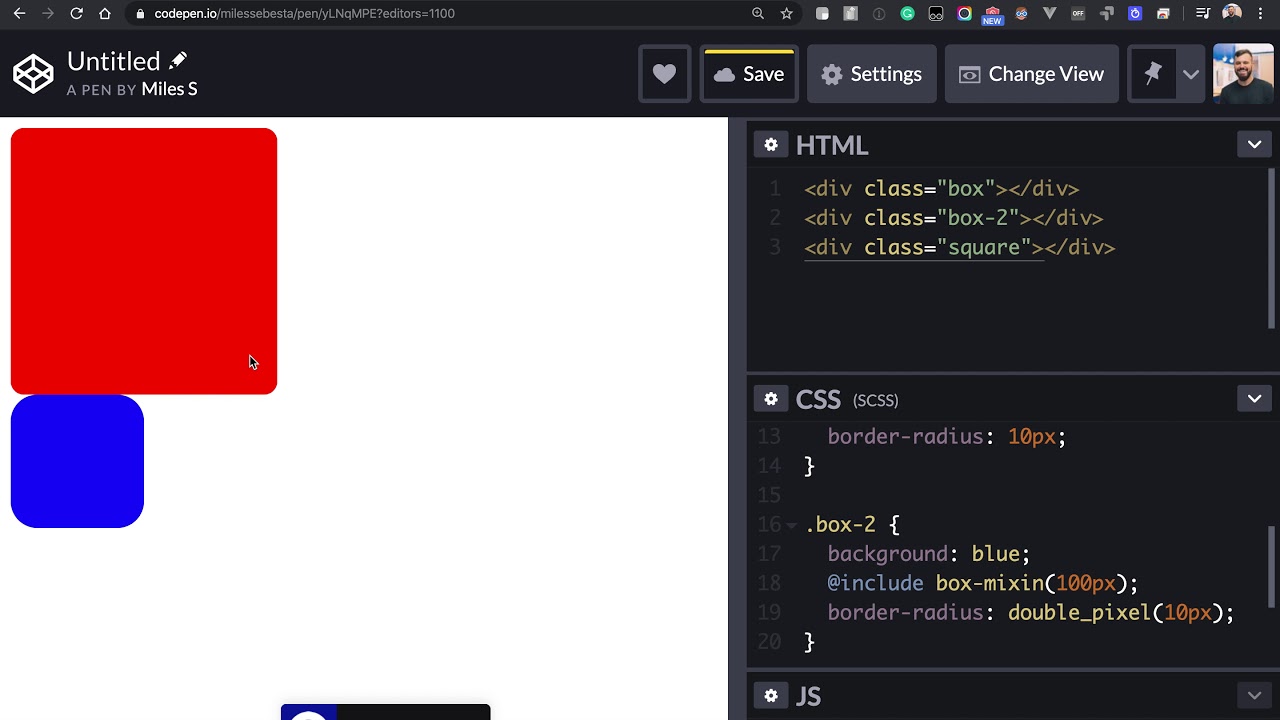Expand the JS panel dropdown

(1254, 696)
